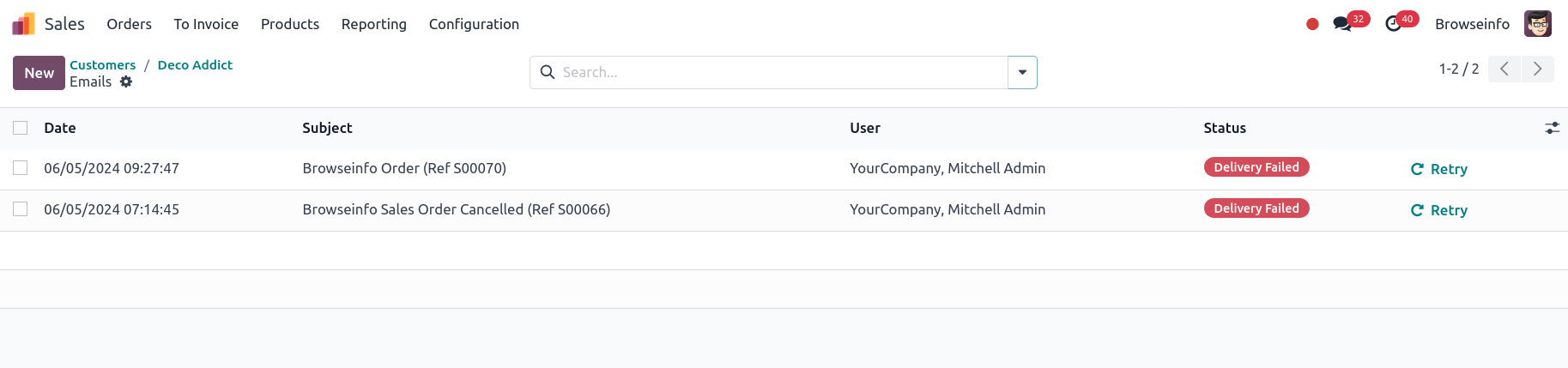
Task: Open the activities clock icon
Action: pos(1394,24)
